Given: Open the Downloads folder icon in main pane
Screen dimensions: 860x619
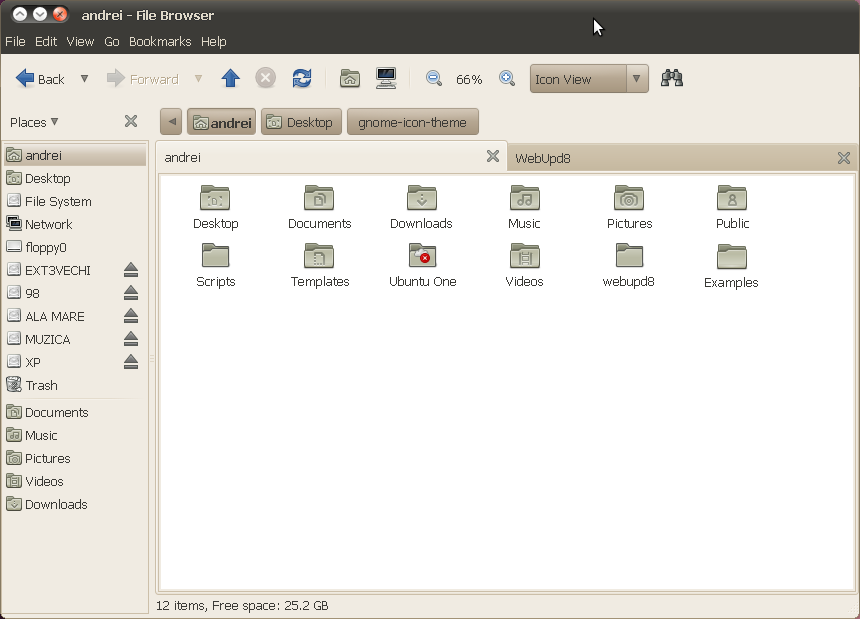Looking at the screenshot, I should tap(422, 198).
